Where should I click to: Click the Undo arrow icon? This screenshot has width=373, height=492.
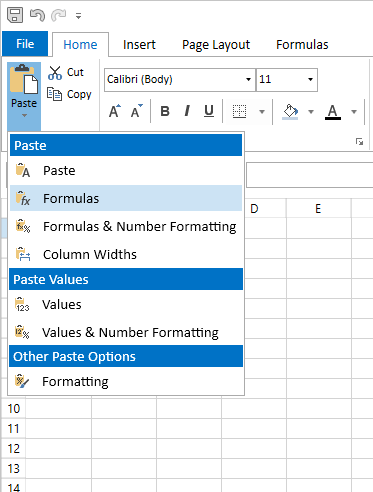[37, 15]
